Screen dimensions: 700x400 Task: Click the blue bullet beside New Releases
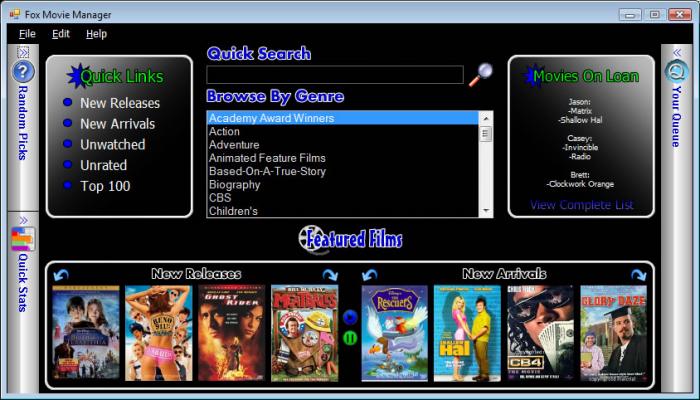68,102
